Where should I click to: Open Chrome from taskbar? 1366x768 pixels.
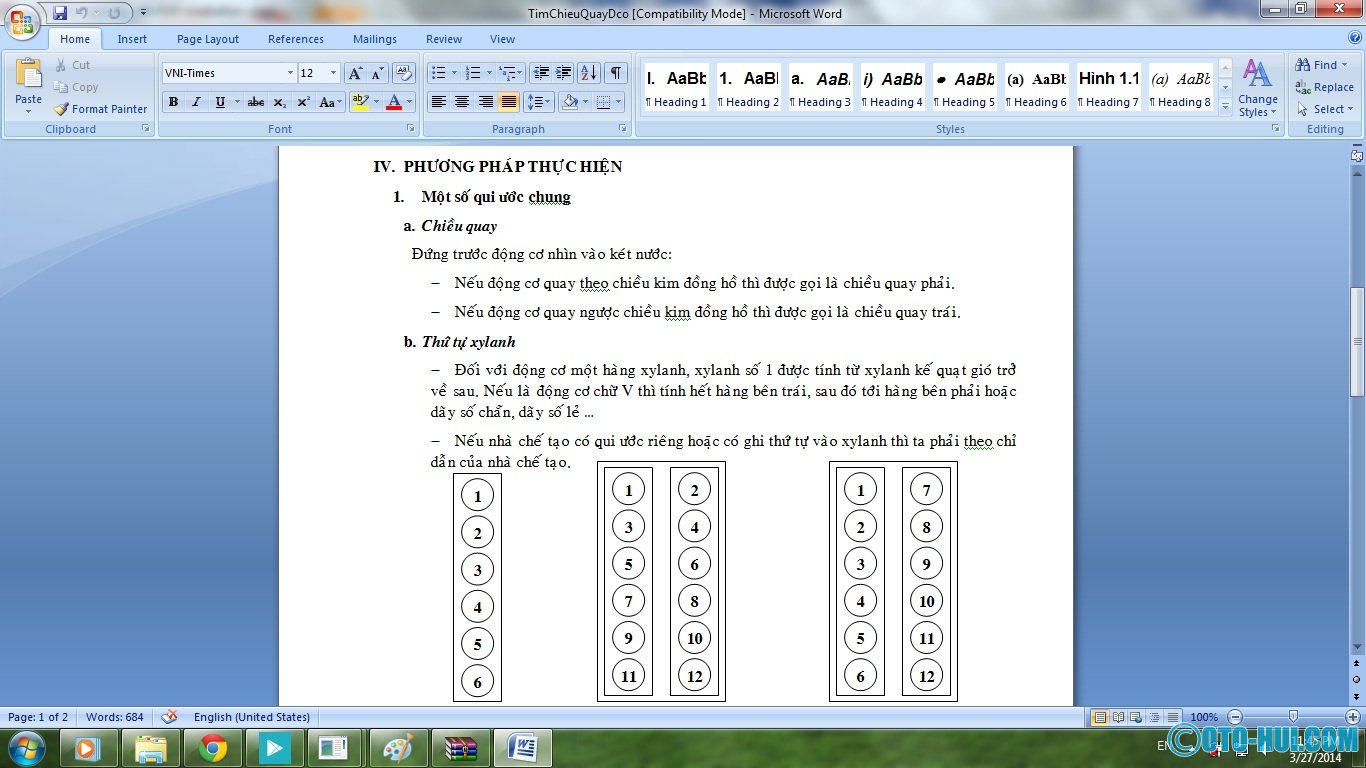(212, 747)
